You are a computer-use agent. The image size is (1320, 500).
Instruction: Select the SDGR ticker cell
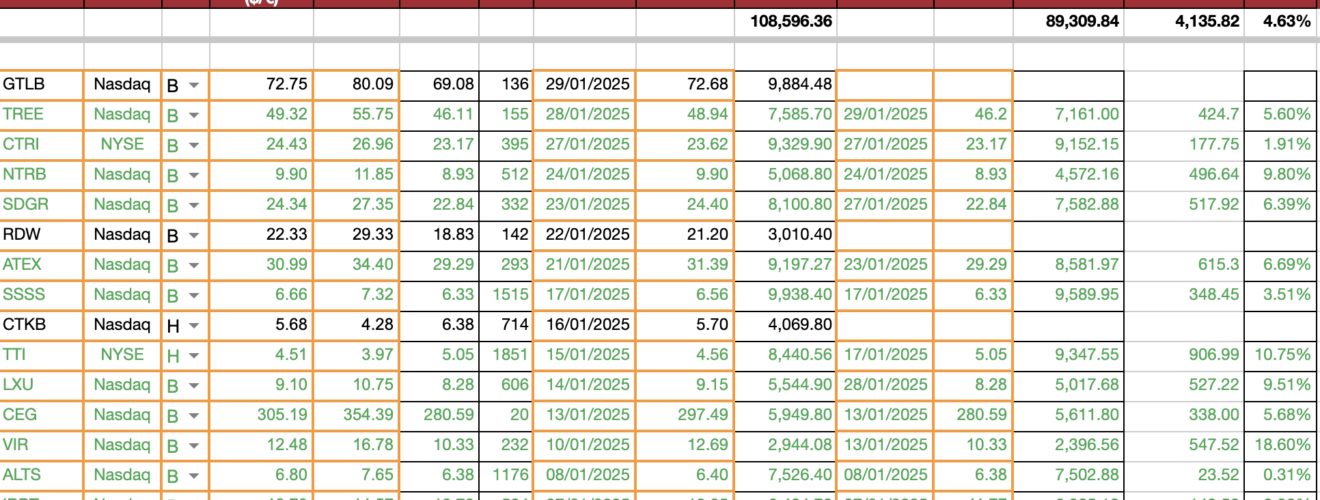tap(42, 205)
